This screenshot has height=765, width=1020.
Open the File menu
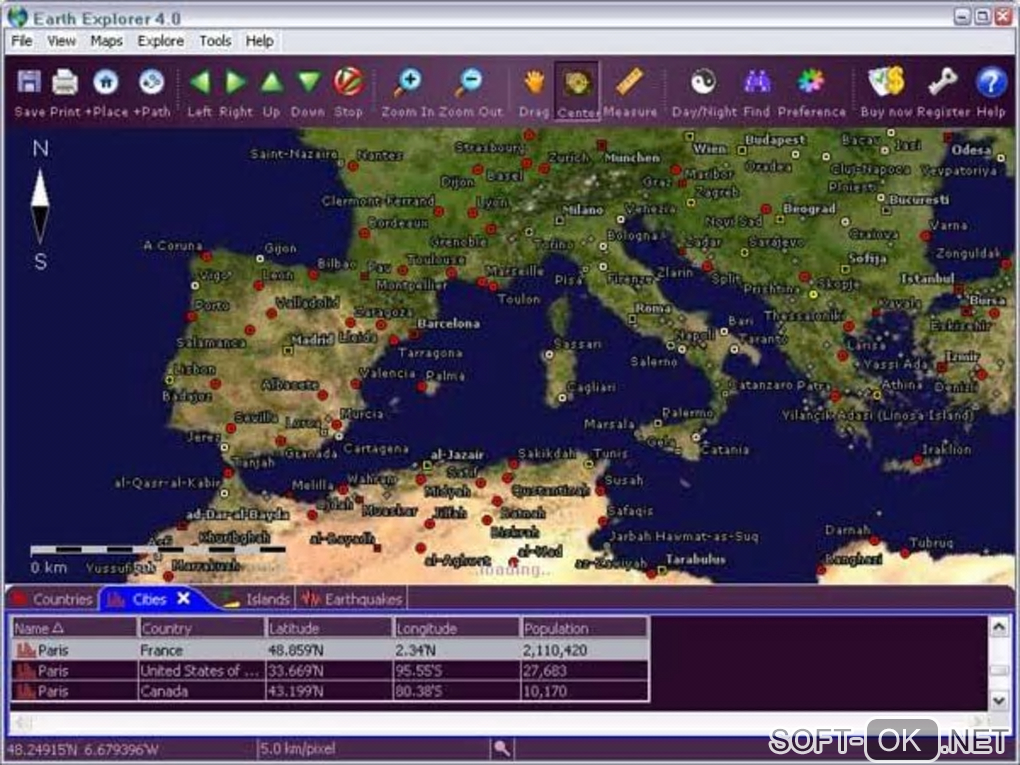pyautogui.click(x=21, y=41)
